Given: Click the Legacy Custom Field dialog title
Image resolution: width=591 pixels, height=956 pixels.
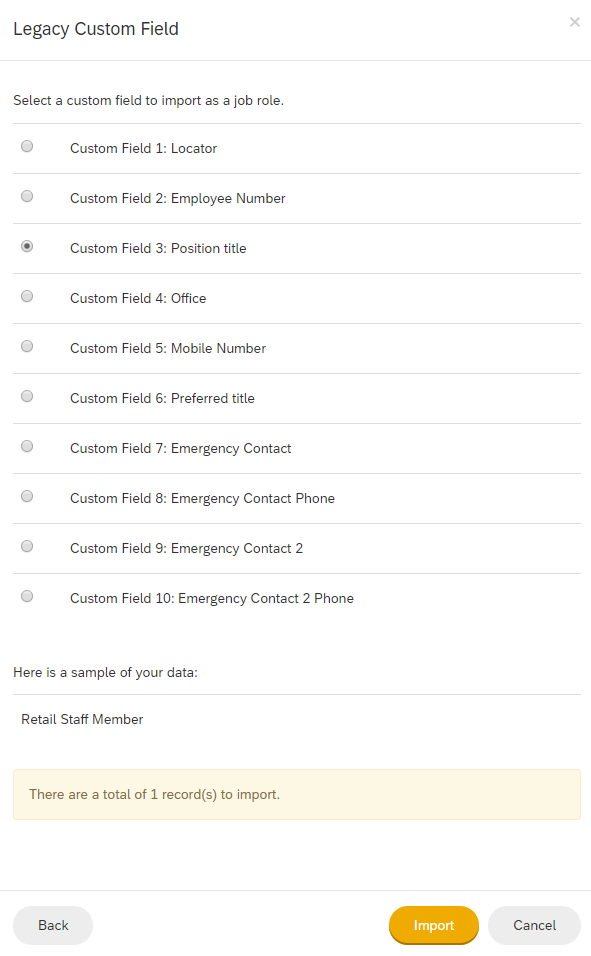Looking at the screenshot, I should [96, 29].
